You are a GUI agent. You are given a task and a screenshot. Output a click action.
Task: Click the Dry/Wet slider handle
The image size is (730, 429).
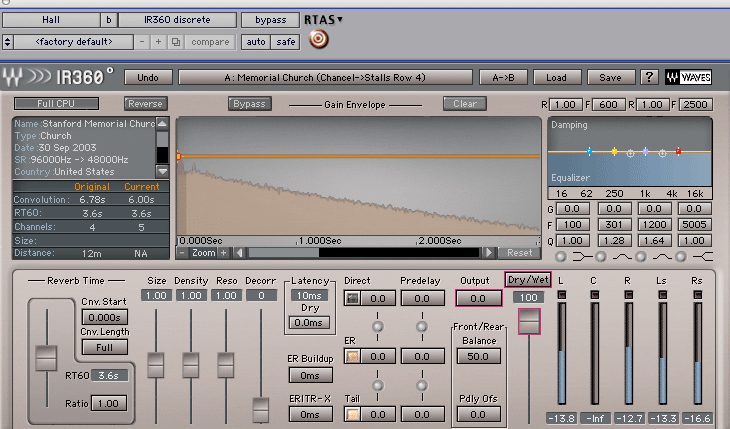coord(527,322)
